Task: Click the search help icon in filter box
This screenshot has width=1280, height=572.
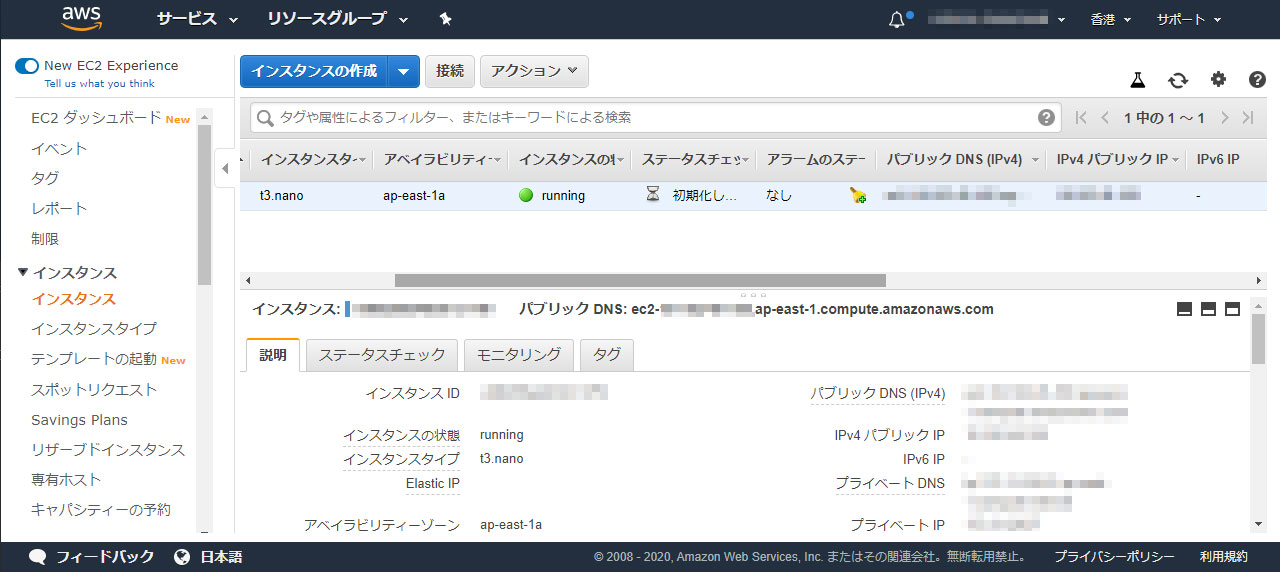Action: click(x=1046, y=117)
